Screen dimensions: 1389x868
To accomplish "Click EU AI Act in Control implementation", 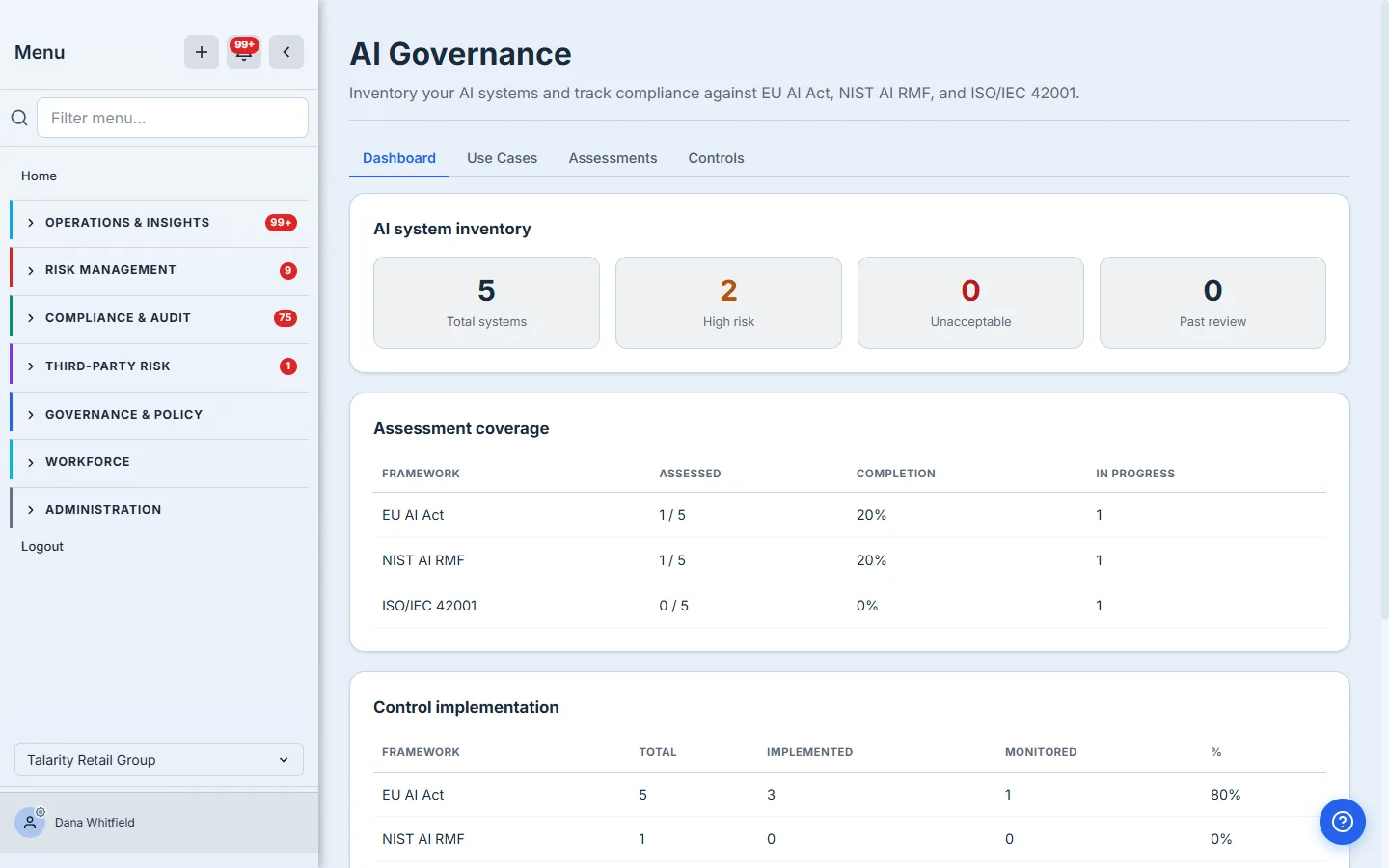I will click(413, 795).
